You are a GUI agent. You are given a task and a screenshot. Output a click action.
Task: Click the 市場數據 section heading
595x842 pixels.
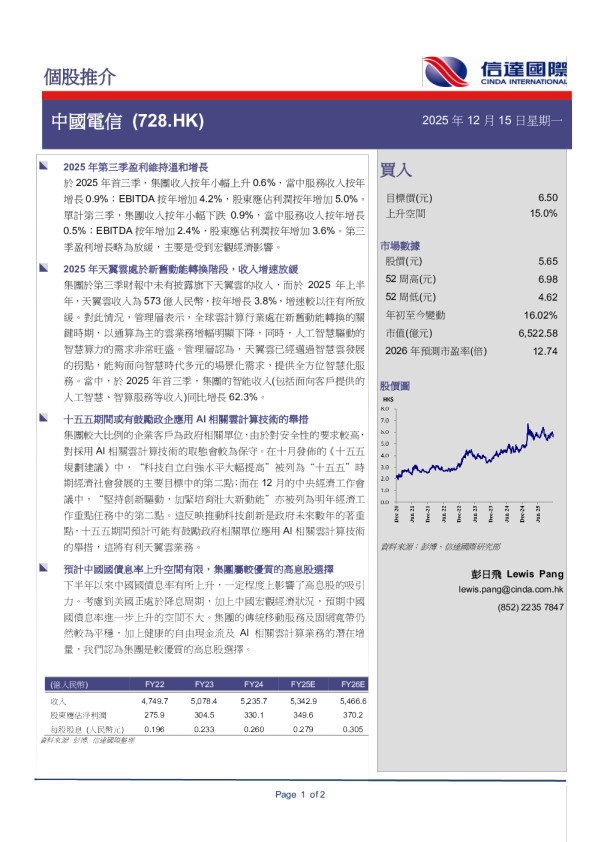[400, 246]
